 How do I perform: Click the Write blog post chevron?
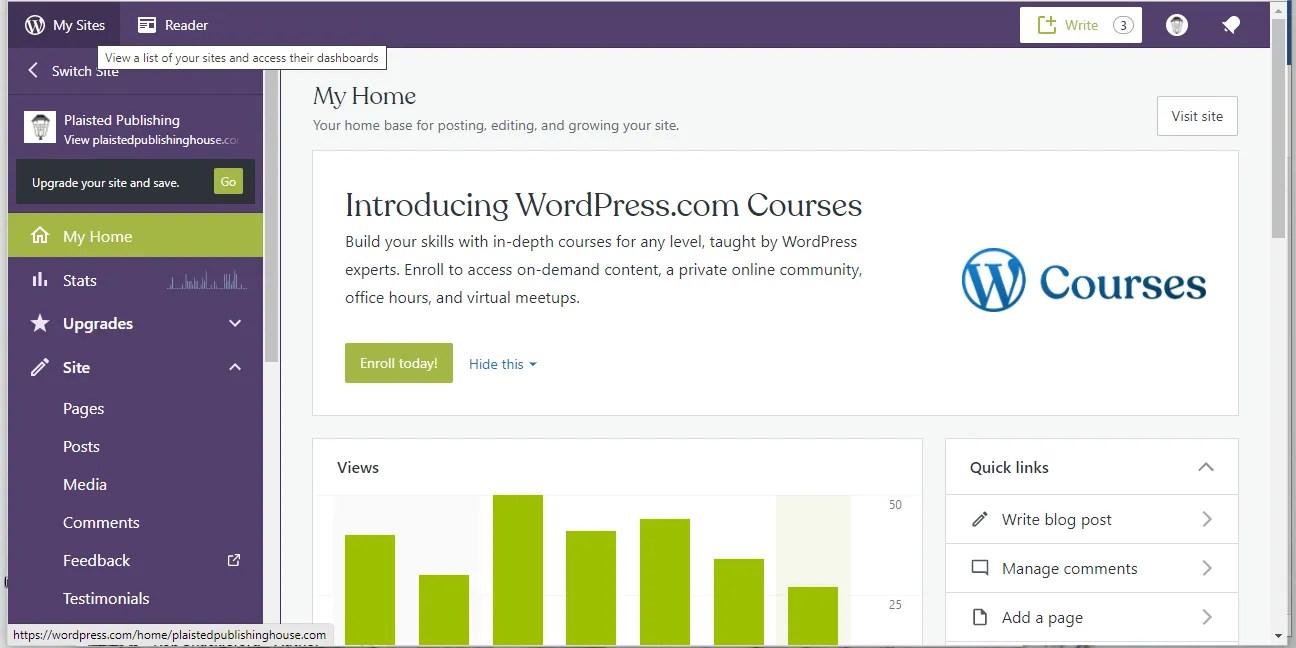1207,519
